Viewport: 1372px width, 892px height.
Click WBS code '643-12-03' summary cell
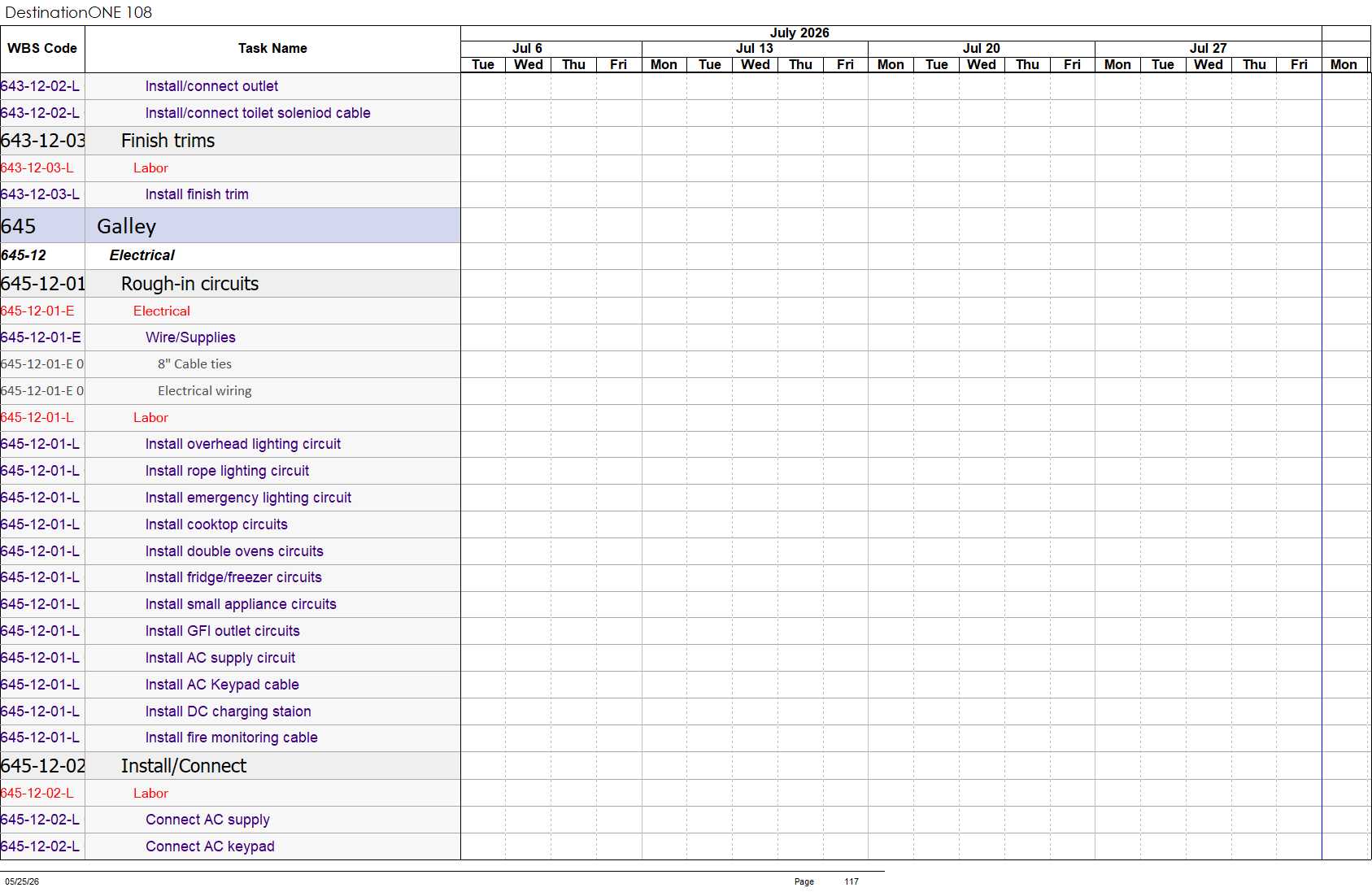click(42, 141)
